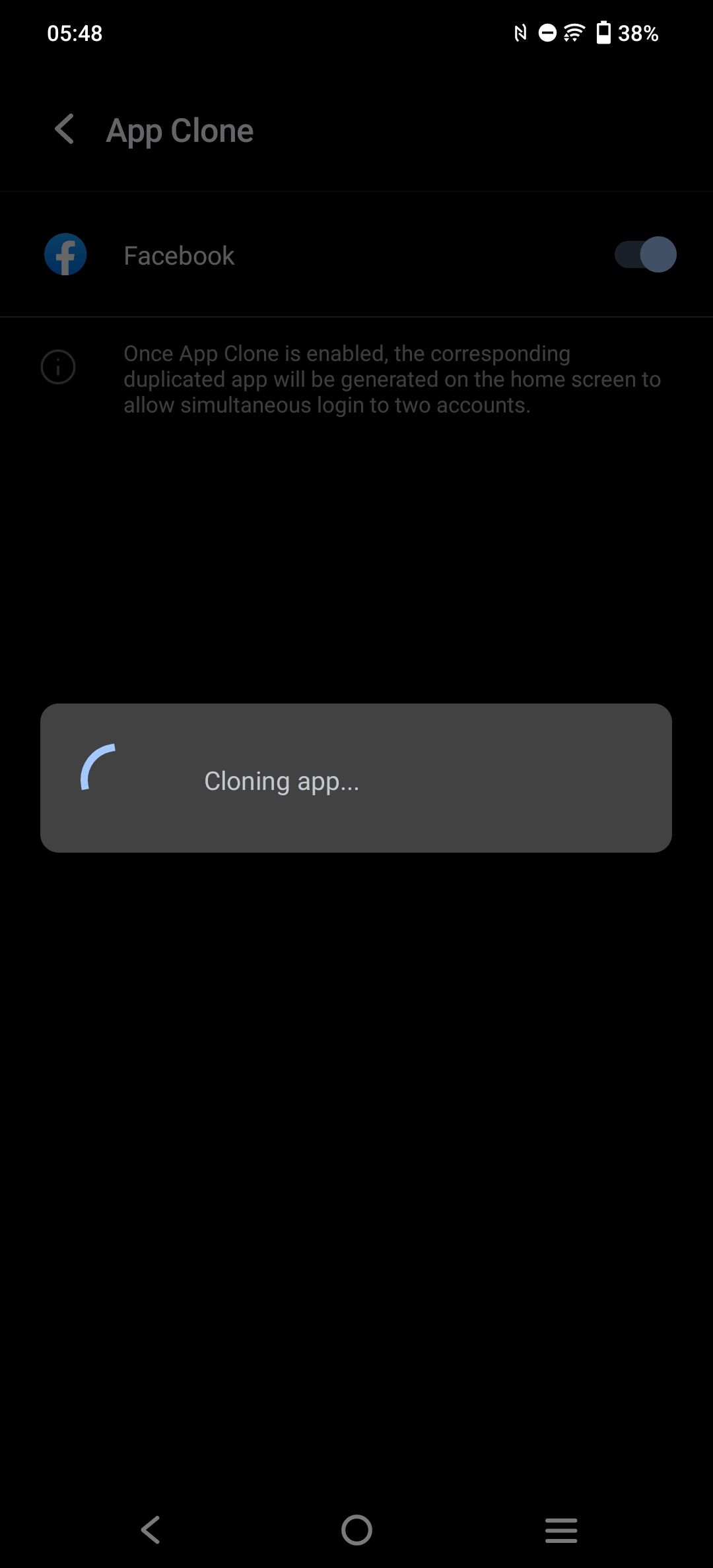Tap the Cloning app dialog box background
Image resolution: width=713 pixels, height=1568 pixels.
tap(356, 777)
